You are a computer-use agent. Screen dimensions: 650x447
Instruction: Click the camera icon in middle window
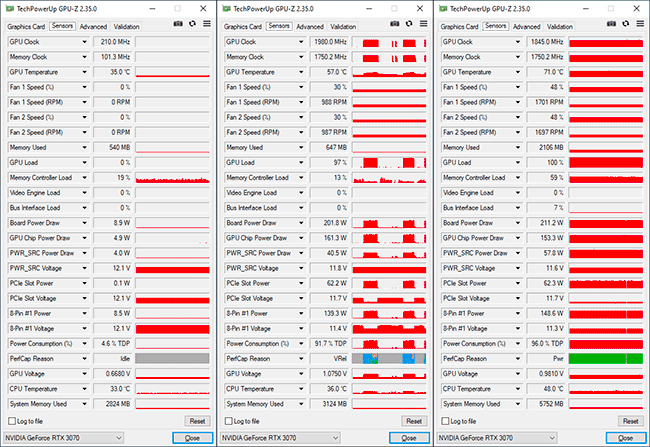[x=393, y=26]
